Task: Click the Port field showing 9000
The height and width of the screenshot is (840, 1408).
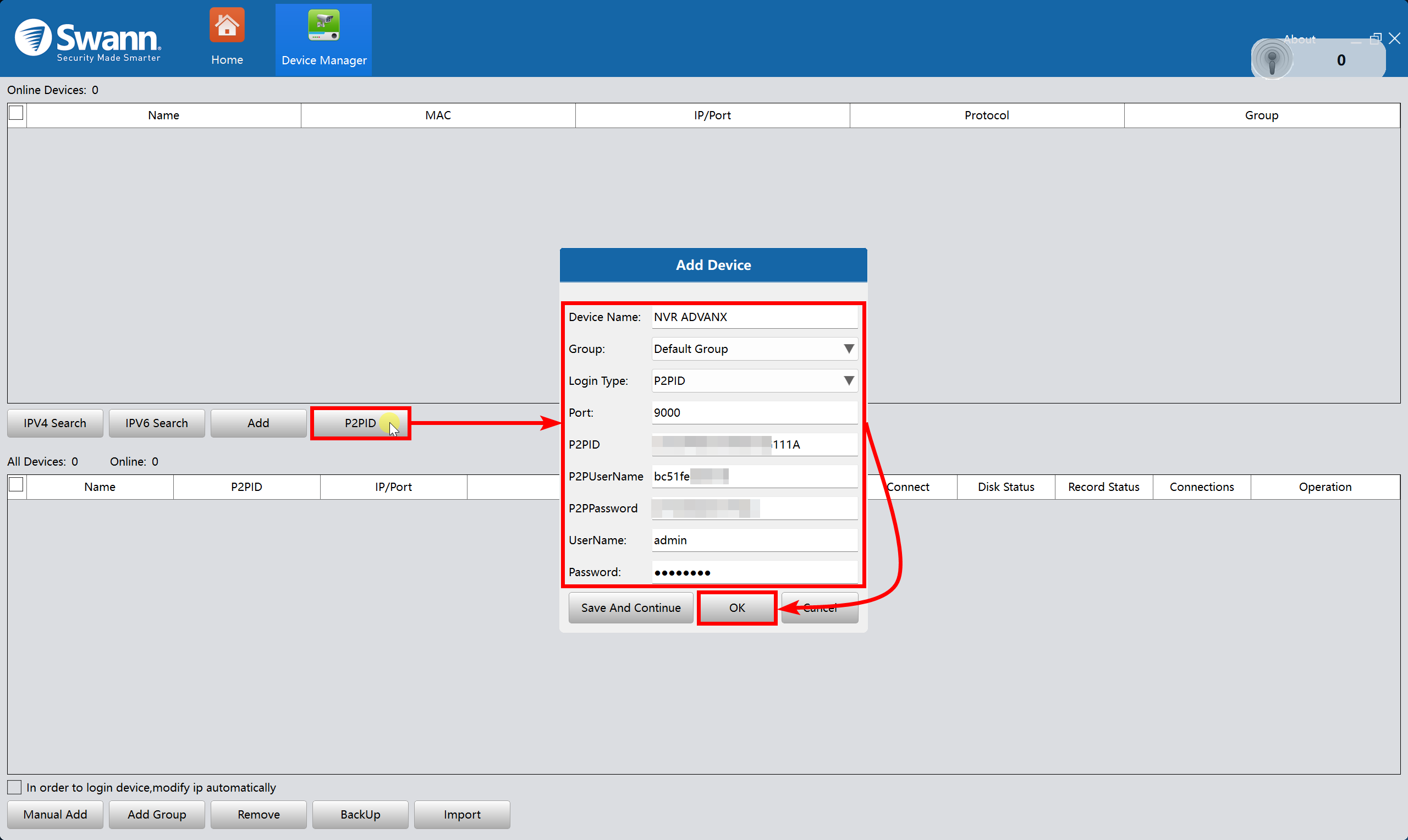Action: click(754, 413)
